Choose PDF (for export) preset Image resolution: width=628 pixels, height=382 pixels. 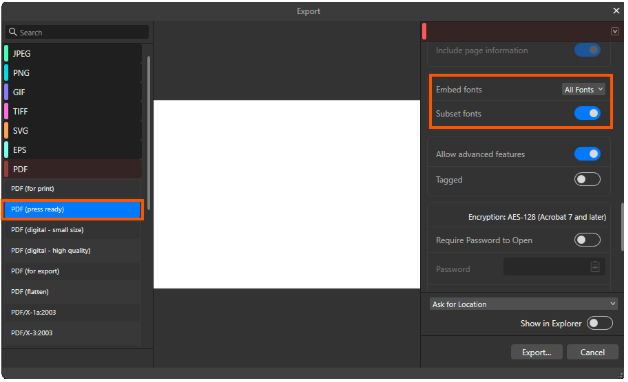pyautogui.click(x=73, y=271)
